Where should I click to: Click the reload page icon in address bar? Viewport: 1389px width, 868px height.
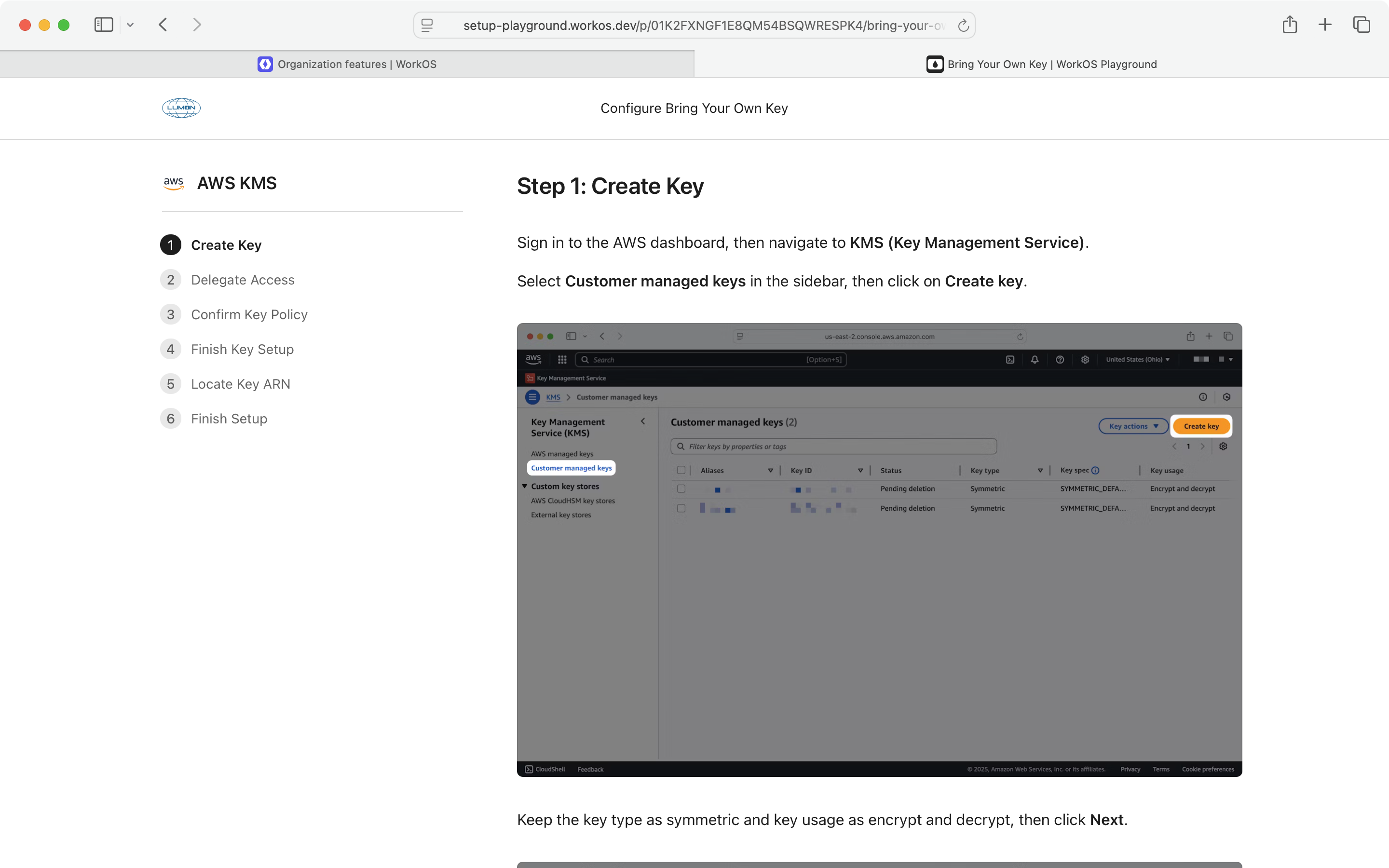coord(963,25)
